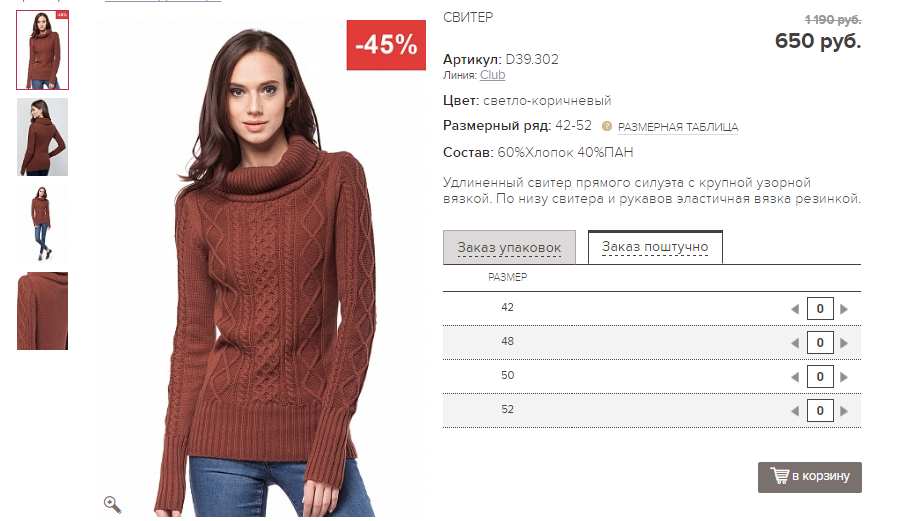Screen dimensions: 918x521
Task: Open the size table question mark icon
Action: point(607,126)
